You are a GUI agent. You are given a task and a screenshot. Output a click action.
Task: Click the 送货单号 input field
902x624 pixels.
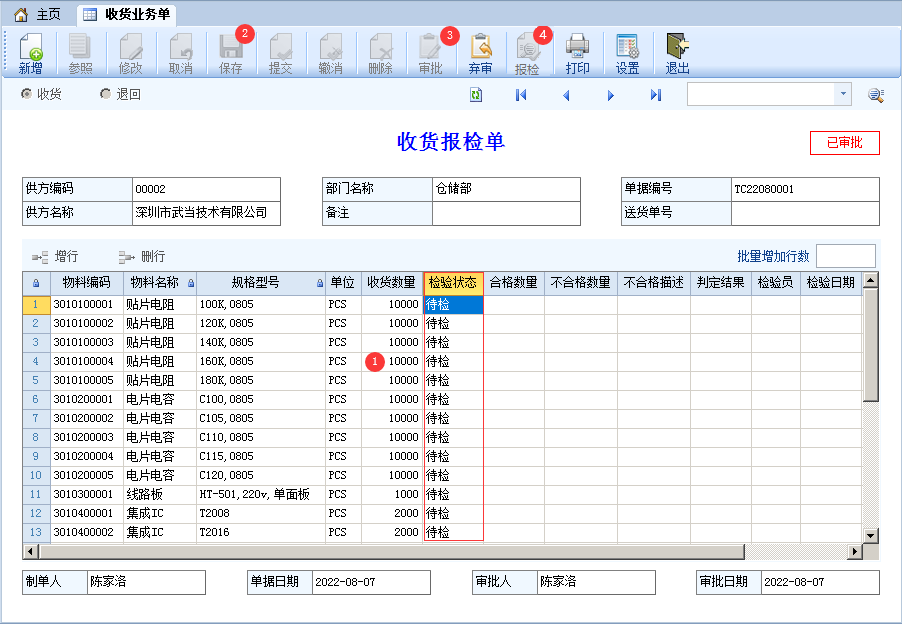tap(805, 213)
